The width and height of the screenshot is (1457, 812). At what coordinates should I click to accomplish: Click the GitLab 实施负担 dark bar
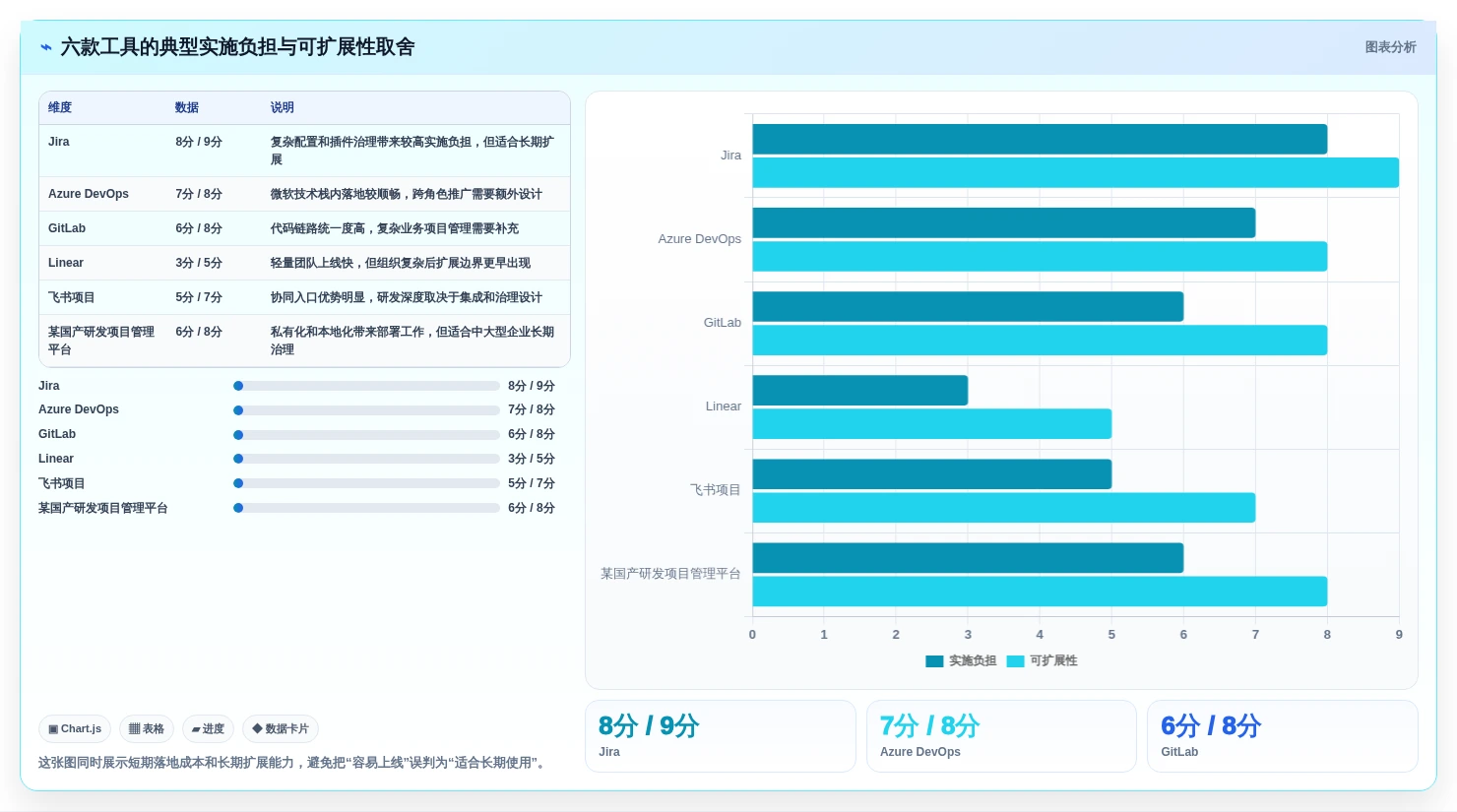click(x=968, y=306)
